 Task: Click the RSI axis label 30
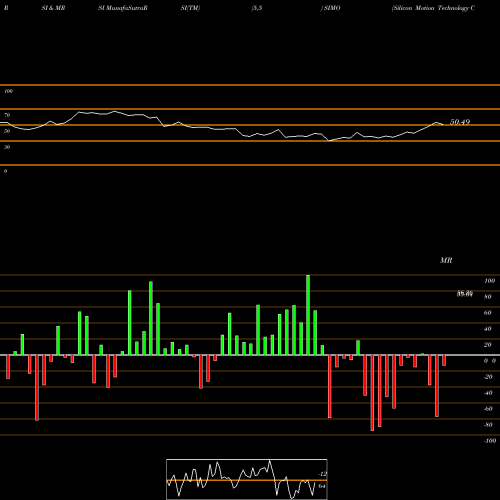point(7,147)
